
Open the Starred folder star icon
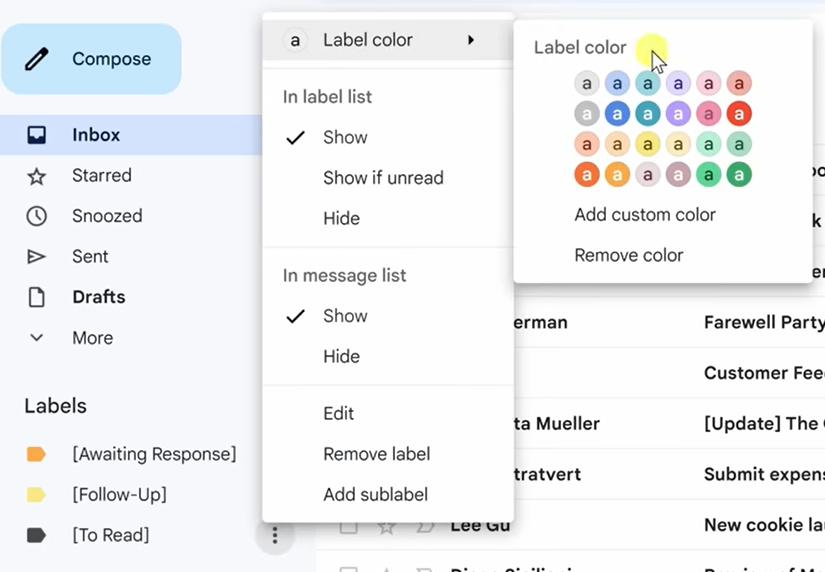click(x=37, y=176)
